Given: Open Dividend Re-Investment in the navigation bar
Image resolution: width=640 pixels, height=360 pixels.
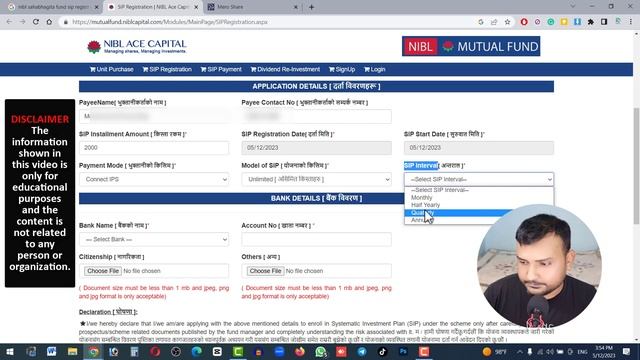Looking at the screenshot, I should 285,69.
